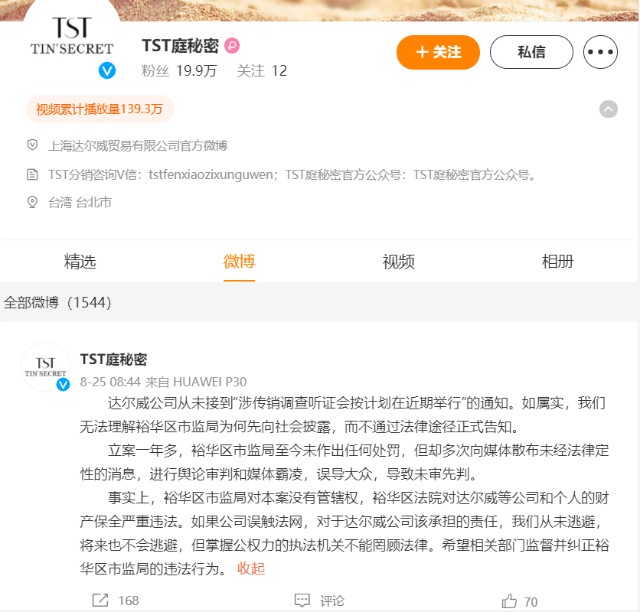Viewport: 640px width, 612px height.
Task: Open the three-dots more options menu
Action: (x=600, y=52)
